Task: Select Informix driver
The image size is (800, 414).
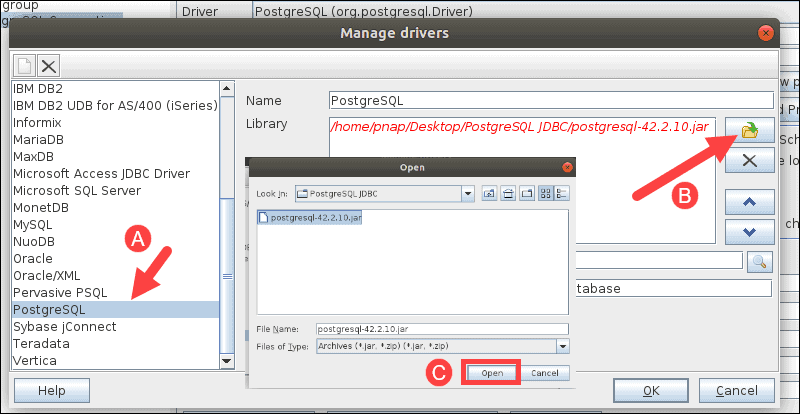Action: (115, 123)
